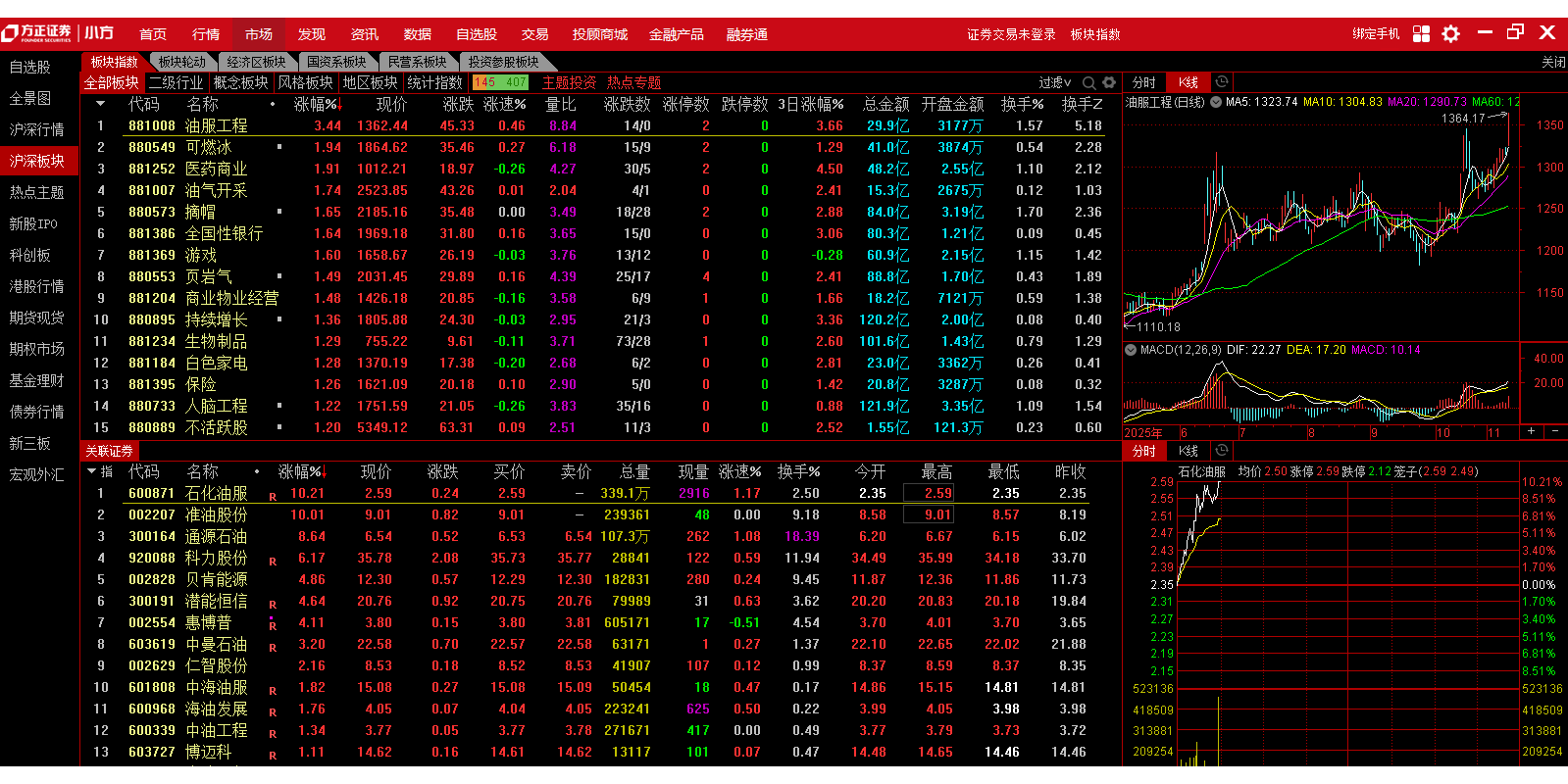Click clock icon beside upper K线 tab

click(1222, 82)
